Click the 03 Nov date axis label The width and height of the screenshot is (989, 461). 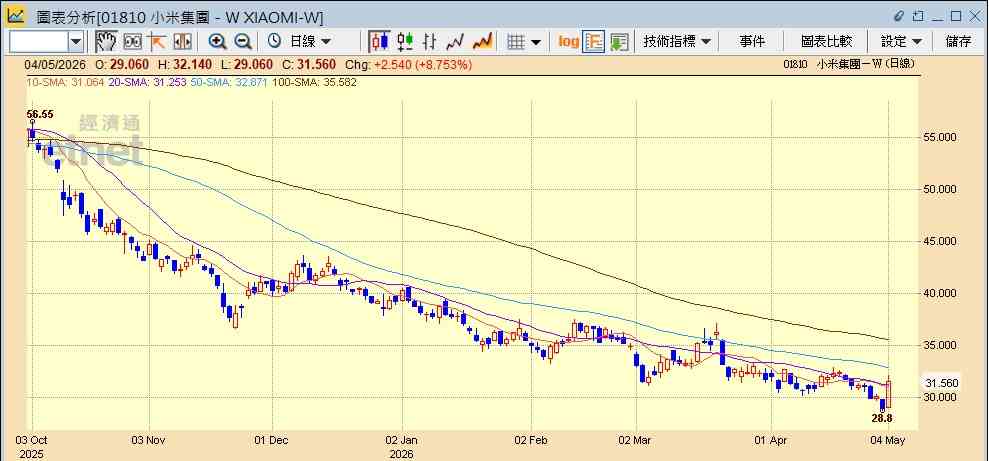149,441
